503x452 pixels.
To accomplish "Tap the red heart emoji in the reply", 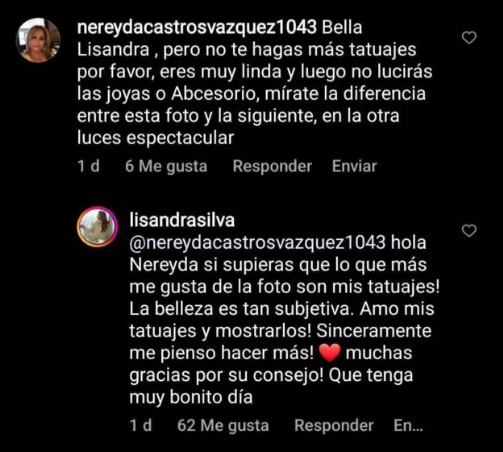I will (x=330, y=353).
